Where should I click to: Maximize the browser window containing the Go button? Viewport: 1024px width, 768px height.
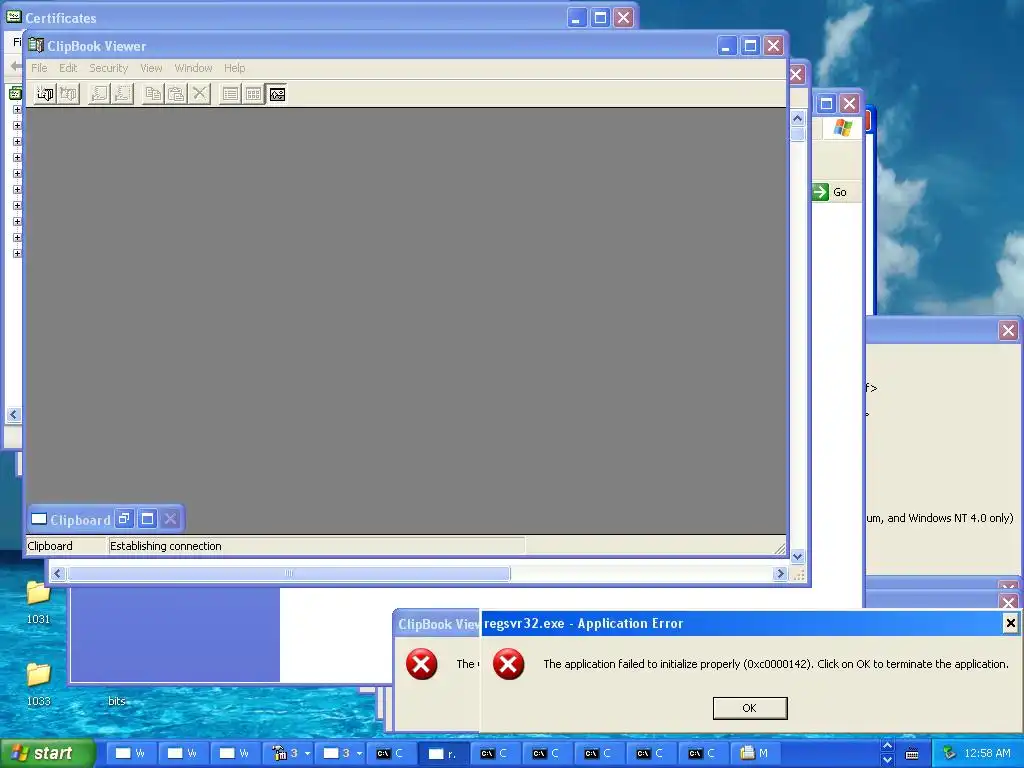click(826, 103)
